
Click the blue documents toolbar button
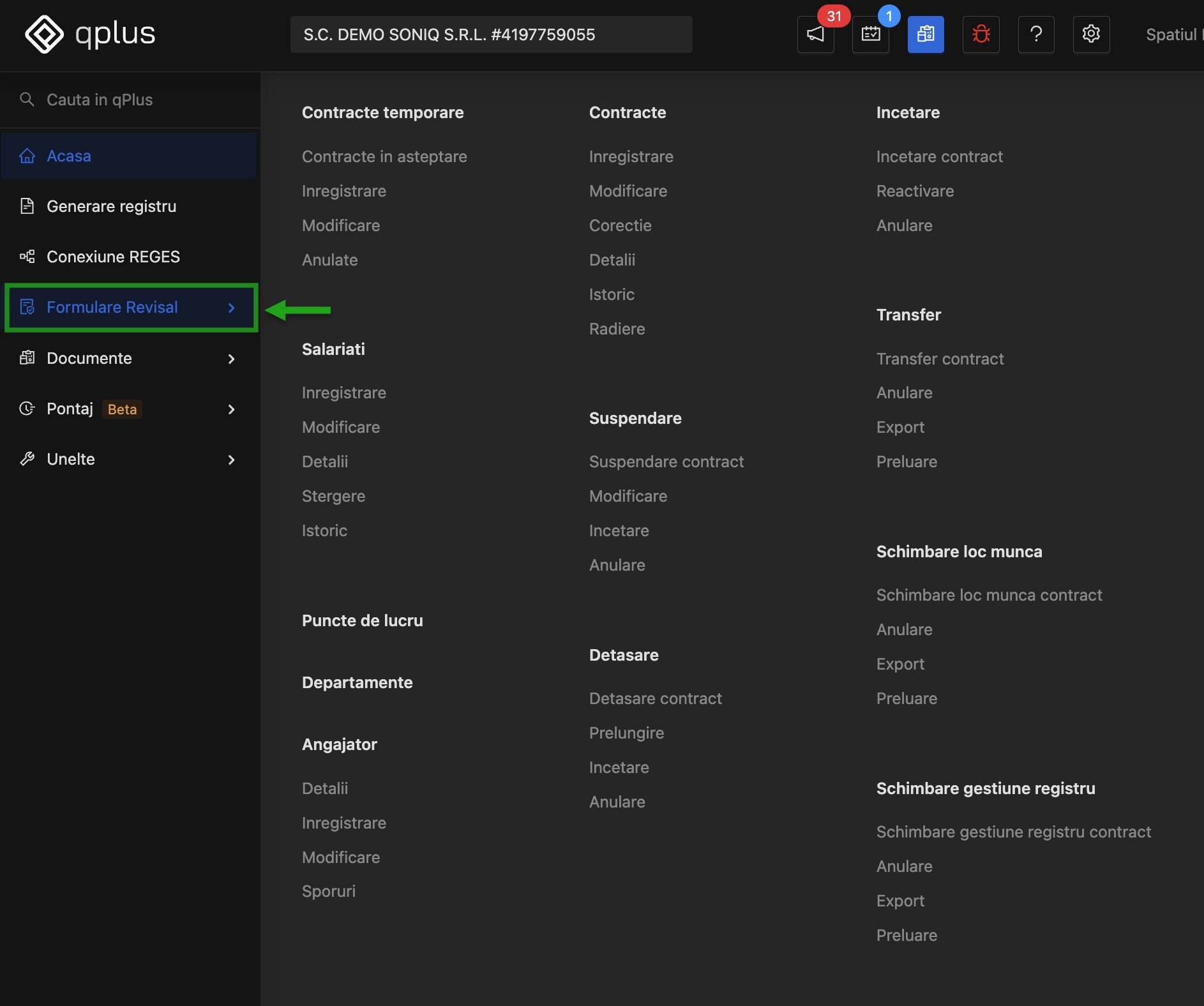[x=926, y=34]
